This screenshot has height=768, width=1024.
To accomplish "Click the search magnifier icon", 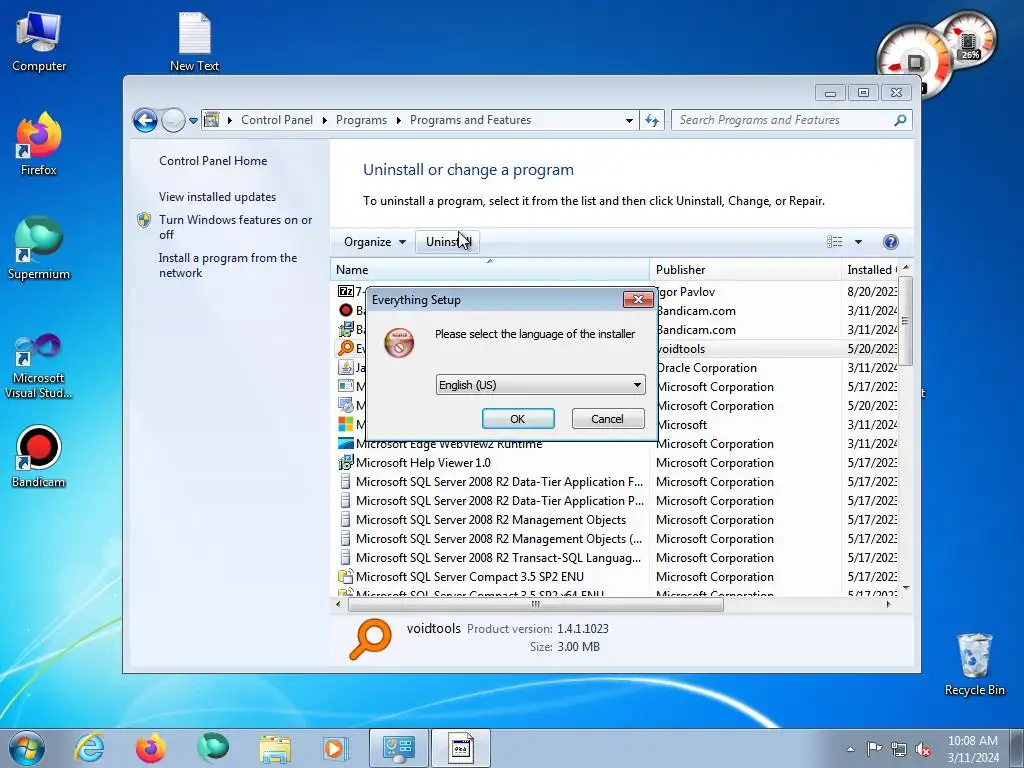I will click(x=900, y=120).
